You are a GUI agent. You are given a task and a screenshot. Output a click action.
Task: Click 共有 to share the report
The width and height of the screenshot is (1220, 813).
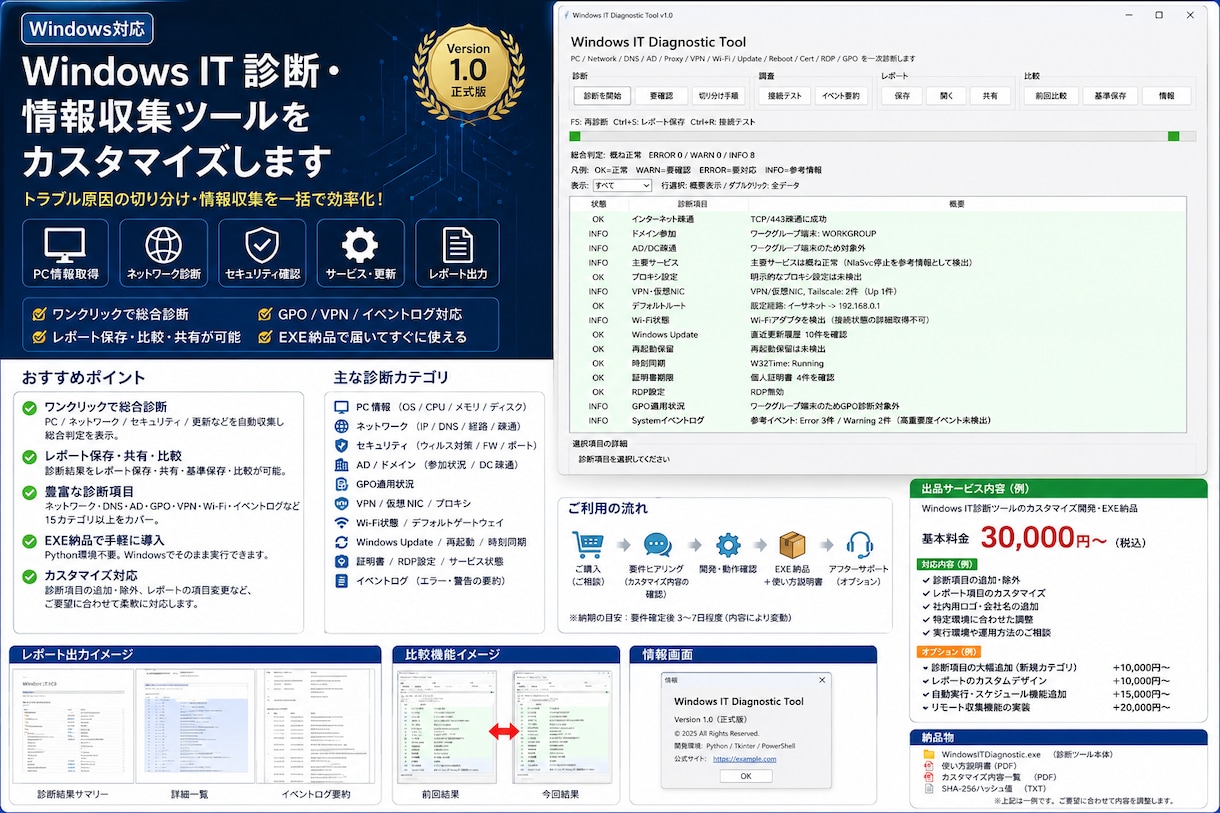990,96
